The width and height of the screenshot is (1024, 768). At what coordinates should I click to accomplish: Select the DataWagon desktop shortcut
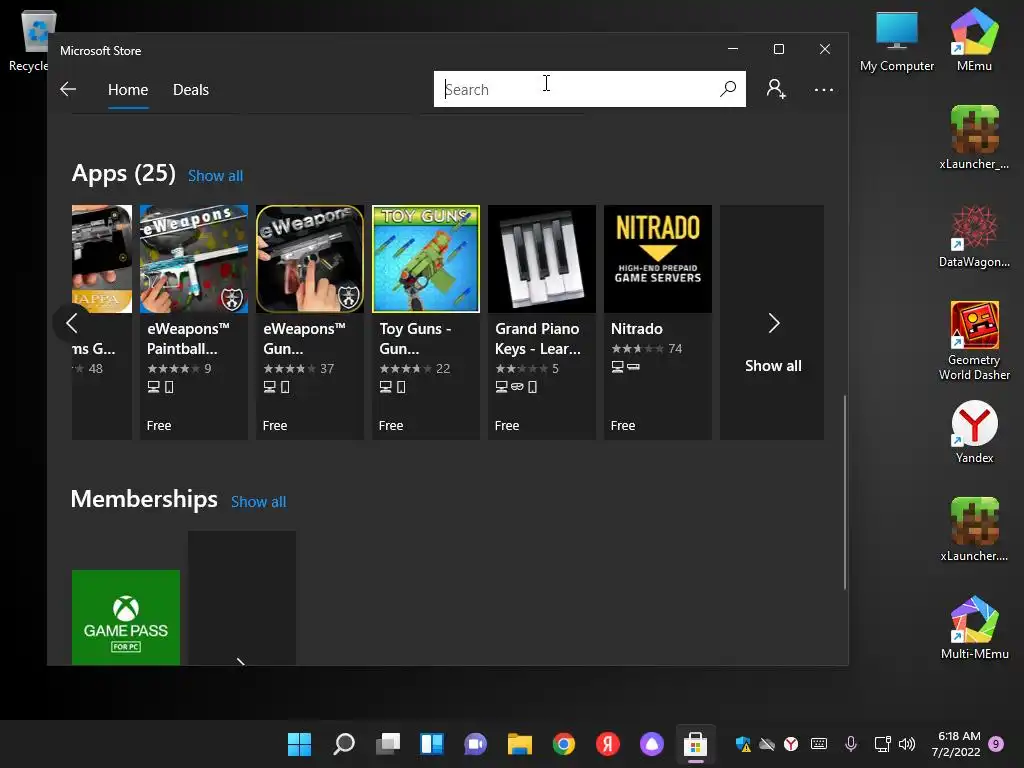pyautogui.click(x=974, y=236)
